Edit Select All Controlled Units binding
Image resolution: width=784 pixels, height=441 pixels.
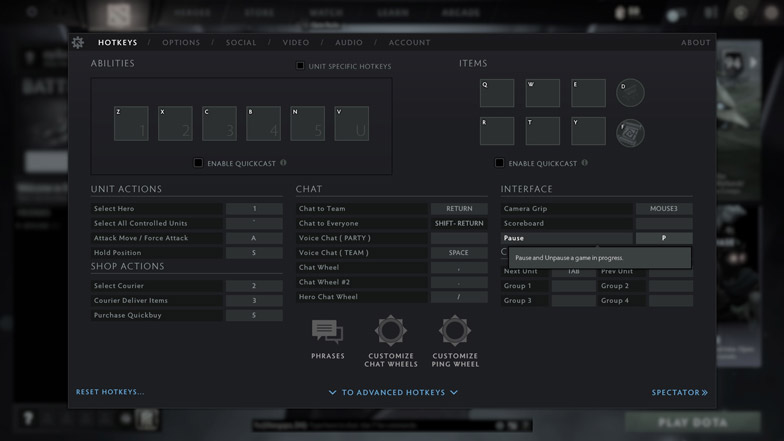254,224
